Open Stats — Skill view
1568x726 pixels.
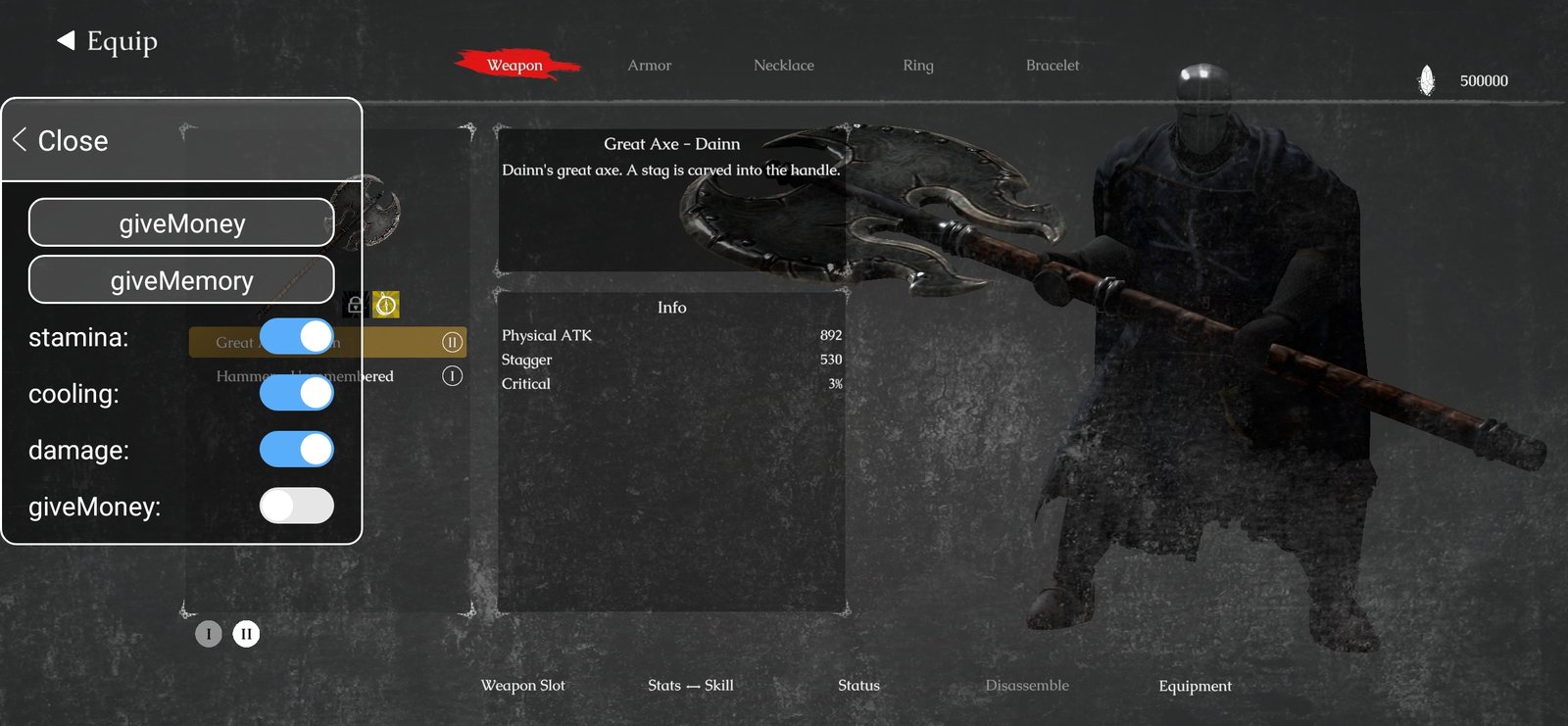tap(690, 686)
